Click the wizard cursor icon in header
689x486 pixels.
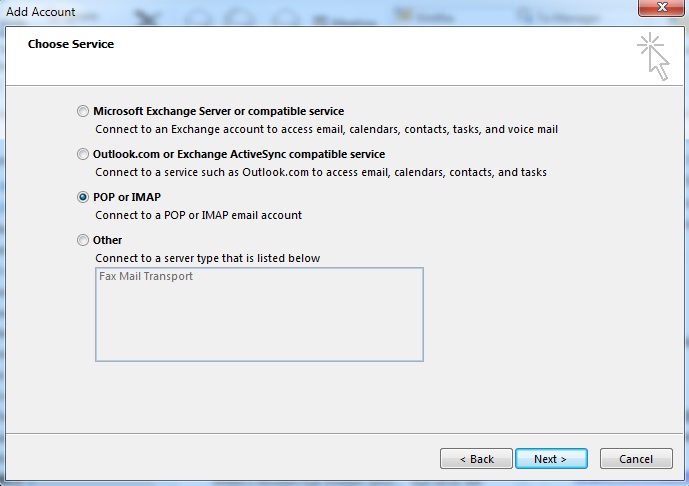click(653, 57)
